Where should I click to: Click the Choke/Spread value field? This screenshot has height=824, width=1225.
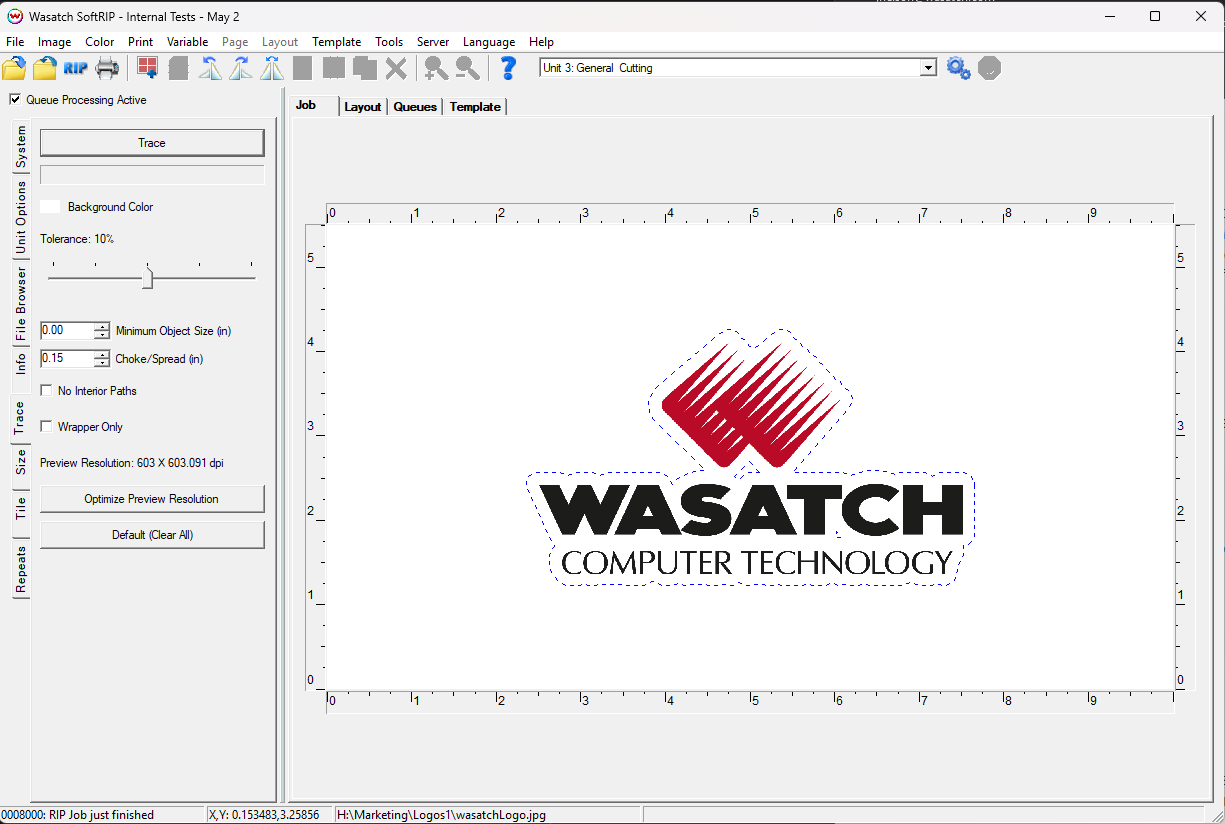[x=67, y=359]
